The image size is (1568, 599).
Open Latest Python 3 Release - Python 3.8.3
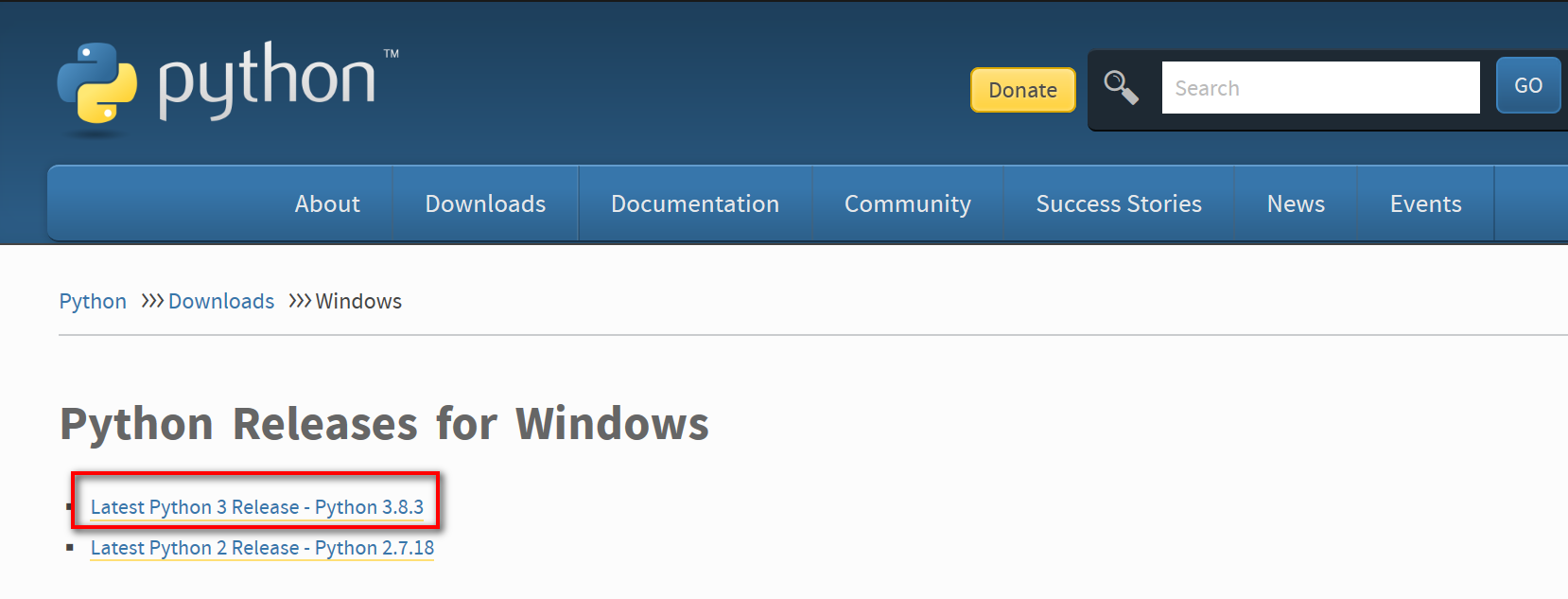(x=257, y=507)
